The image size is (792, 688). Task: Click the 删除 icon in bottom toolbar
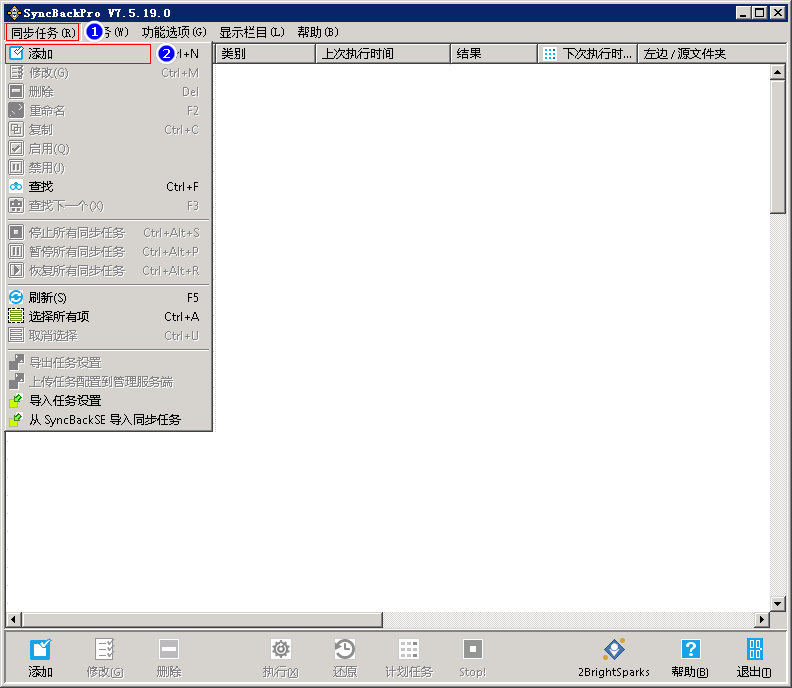click(169, 650)
